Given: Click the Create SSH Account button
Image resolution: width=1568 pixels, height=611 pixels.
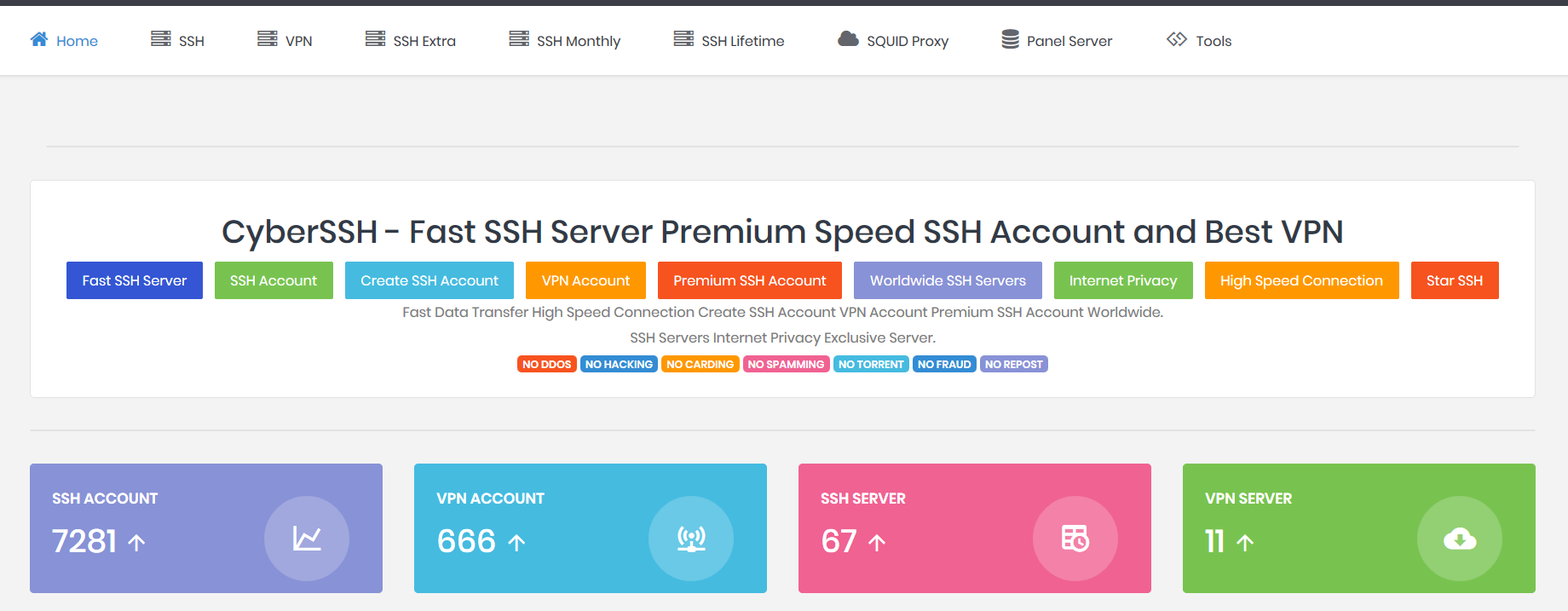Looking at the screenshot, I should point(429,280).
